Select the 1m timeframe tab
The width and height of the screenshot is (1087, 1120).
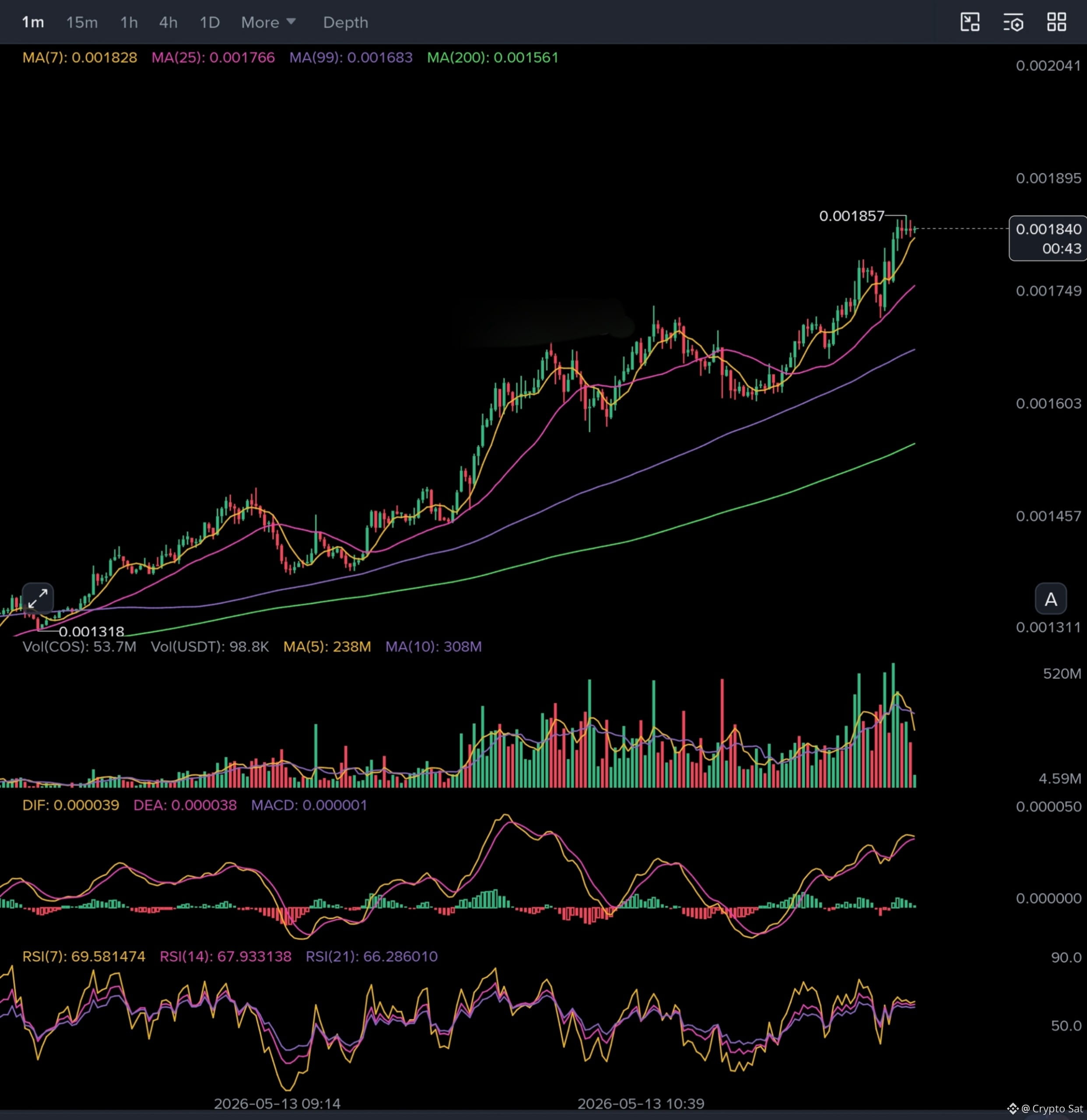pyautogui.click(x=32, y=22)
